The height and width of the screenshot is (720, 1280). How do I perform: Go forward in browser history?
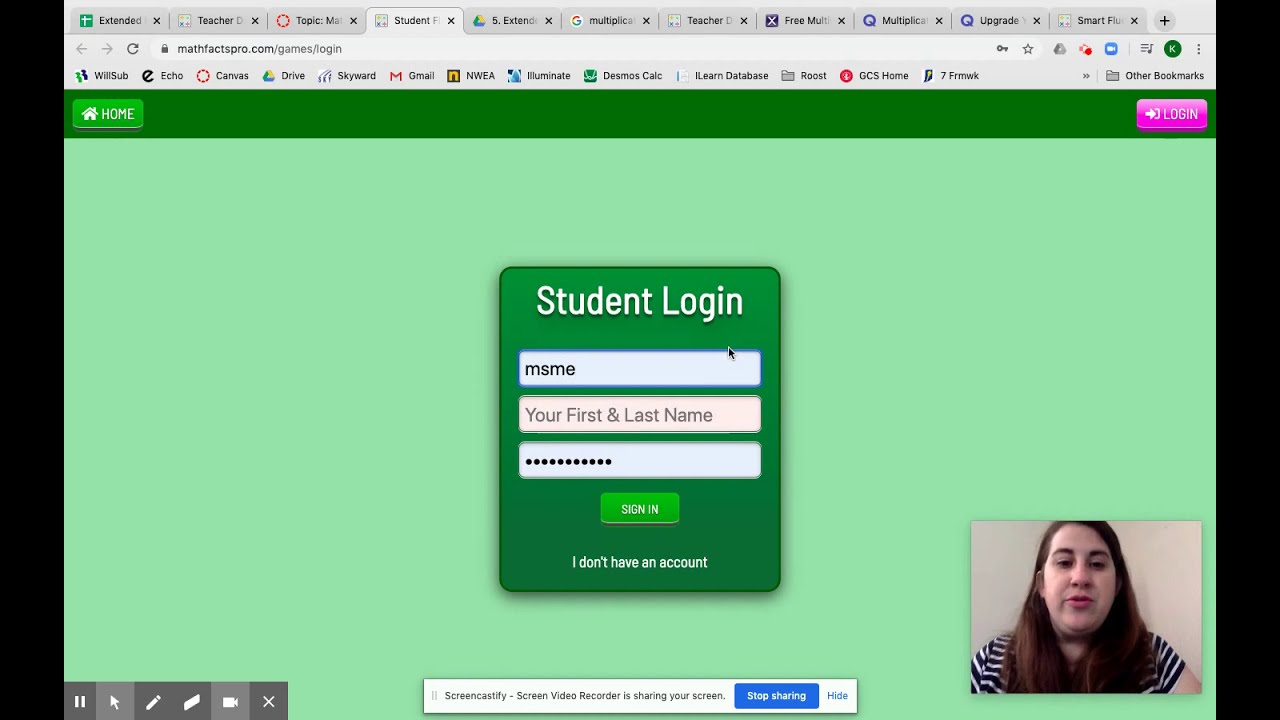pyautogui.click(x=107, y=49)
